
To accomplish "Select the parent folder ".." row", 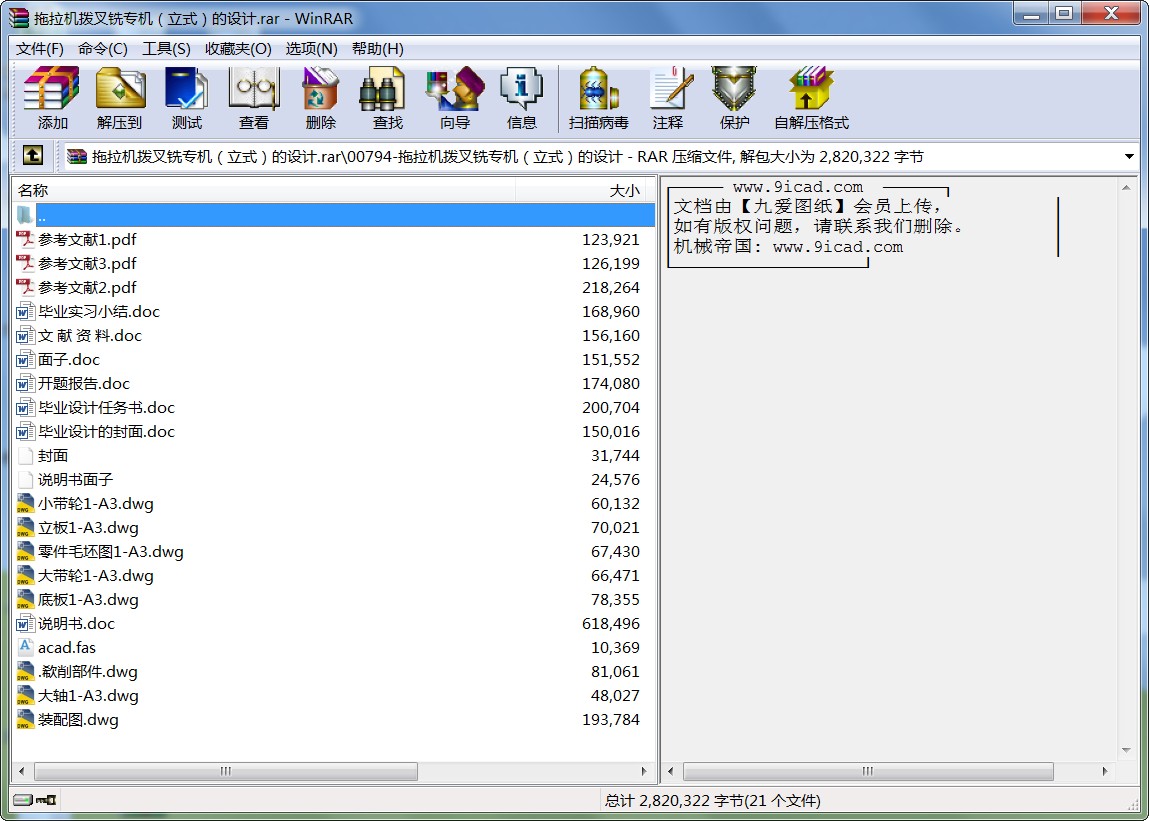I will tap(335, 216).
